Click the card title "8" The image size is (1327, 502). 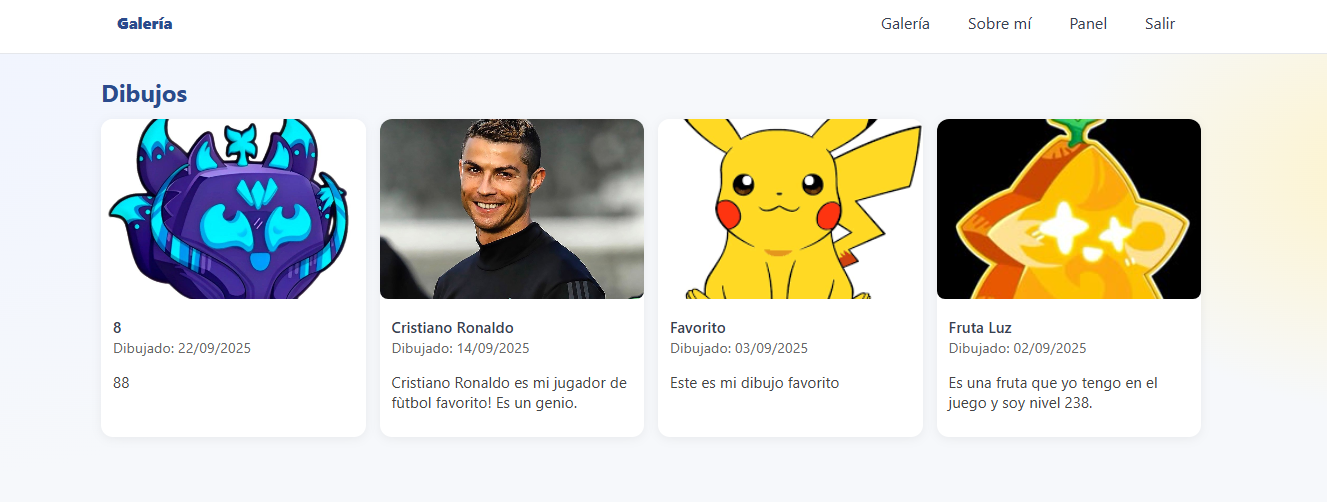click(x=118, y=328)
